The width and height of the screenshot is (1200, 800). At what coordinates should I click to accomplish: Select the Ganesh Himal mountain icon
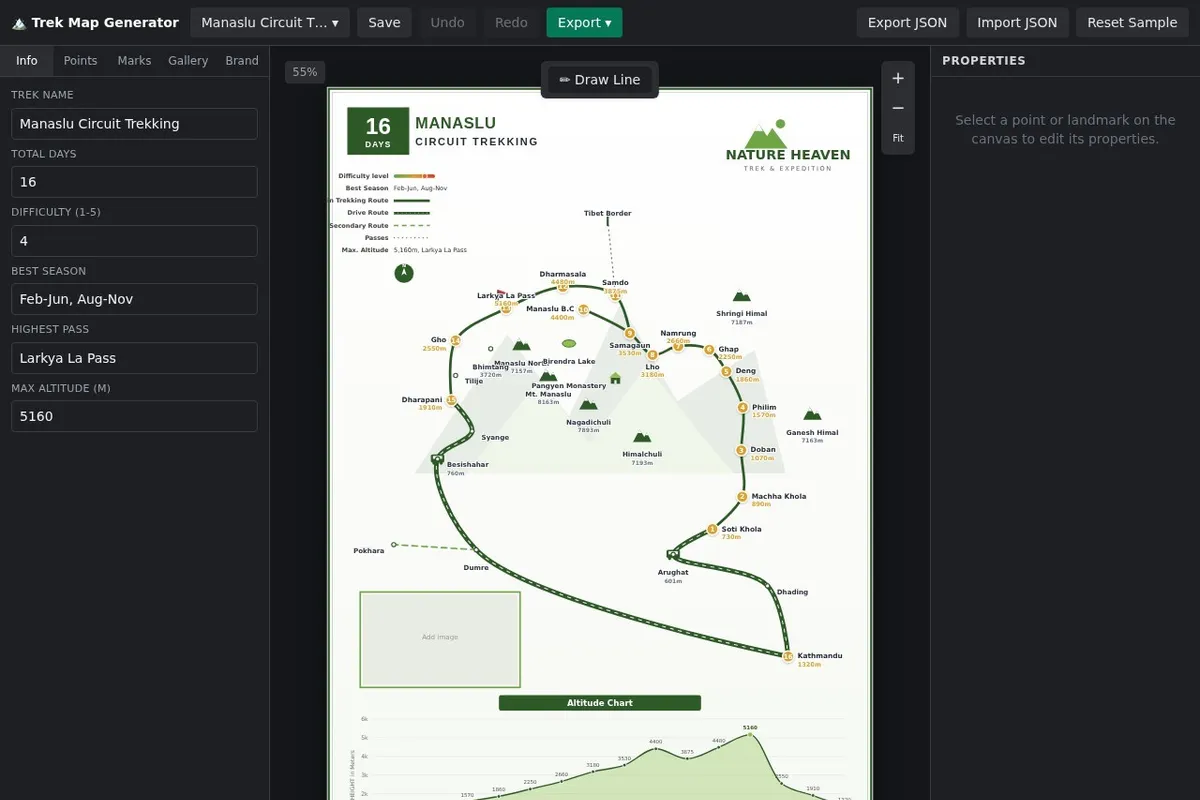tap(812, 414)
